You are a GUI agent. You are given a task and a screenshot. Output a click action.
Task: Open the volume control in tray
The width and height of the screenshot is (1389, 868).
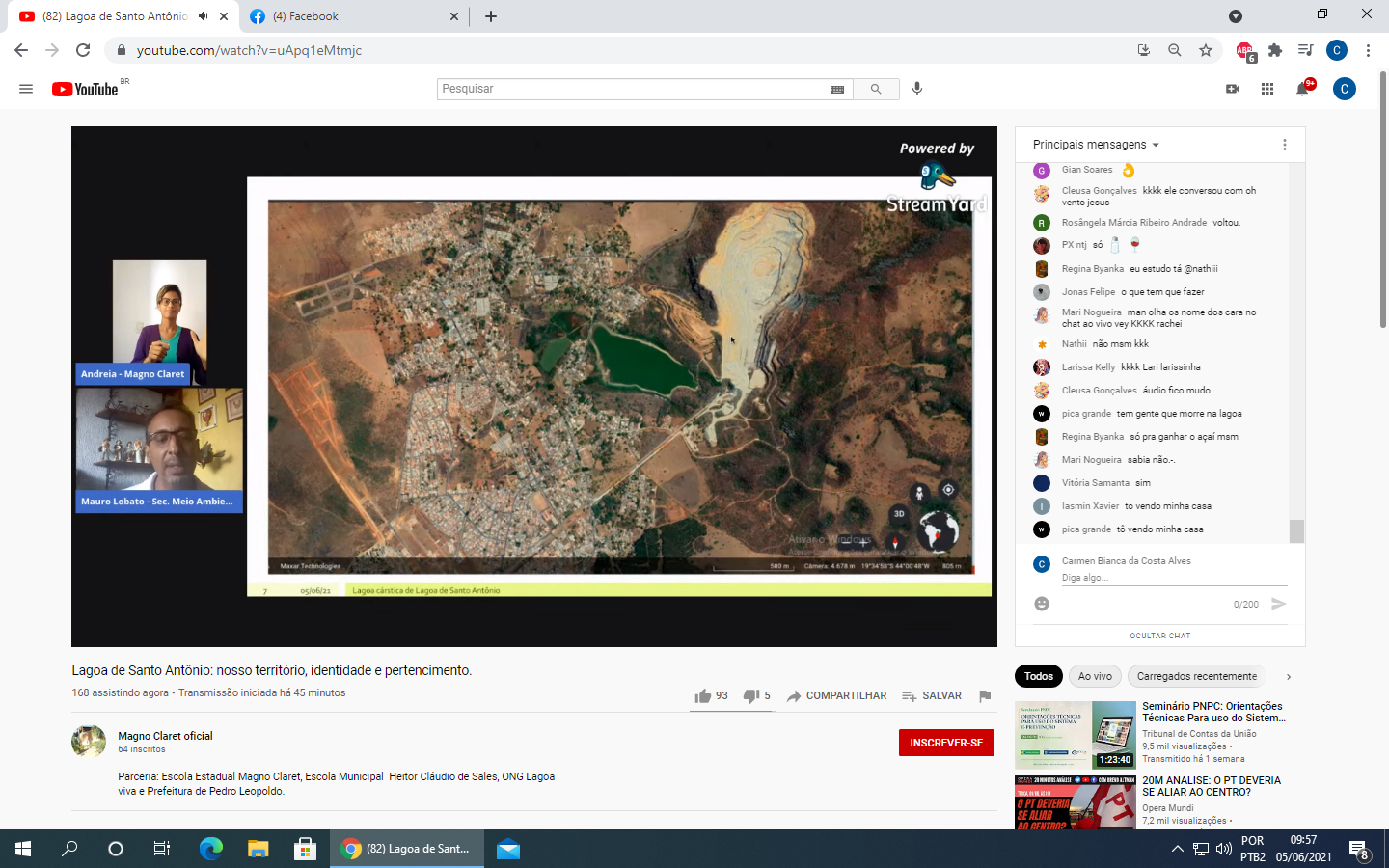click(1224, 849)
